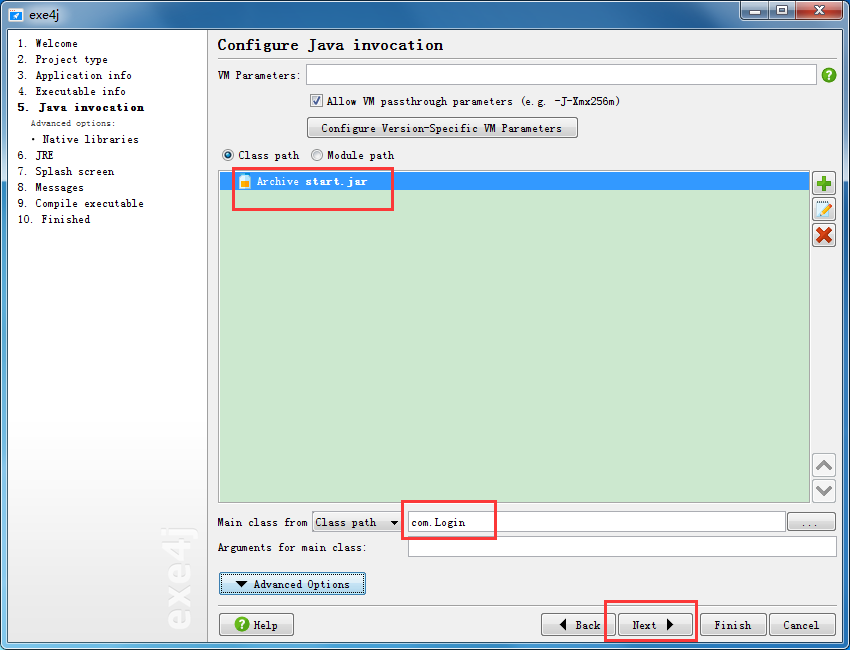Click the Finish button
The image size is (850, 650).
click(x=733, y=625)
